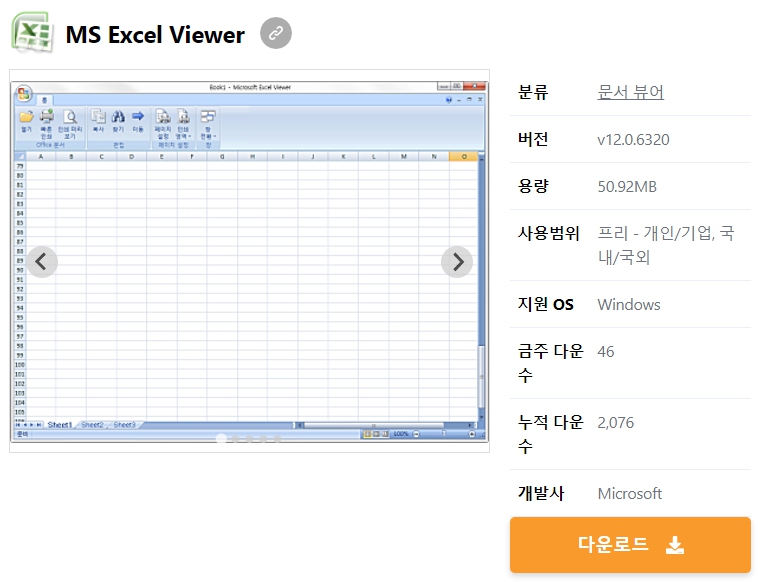Click the 지원 OS value Windows
The image size is (760, 582).
click(x=629, y=304)
